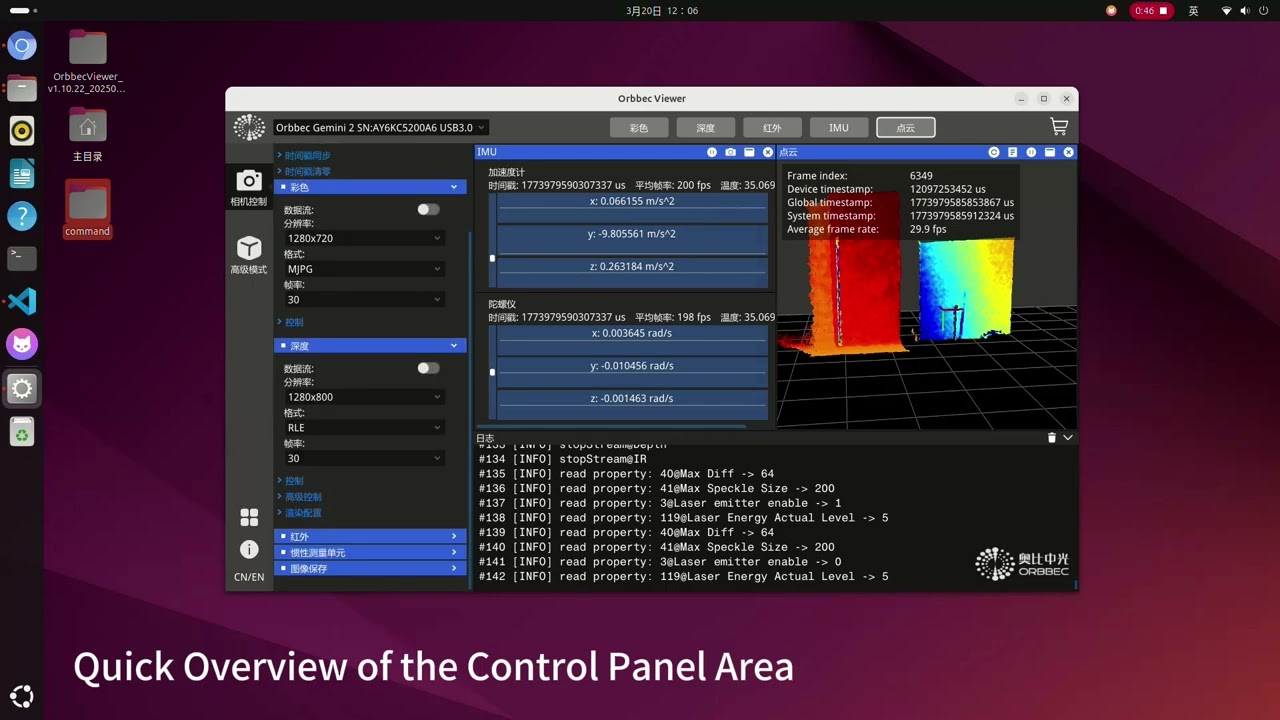Expand the 红外 infrared section
This screenshot has height=720, width=1280.
[370, 537]
